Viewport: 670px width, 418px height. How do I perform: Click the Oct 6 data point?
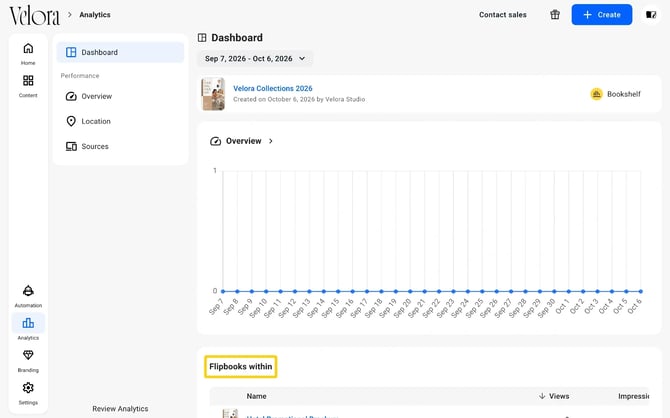pyautogui.click(x=641, y=291)
